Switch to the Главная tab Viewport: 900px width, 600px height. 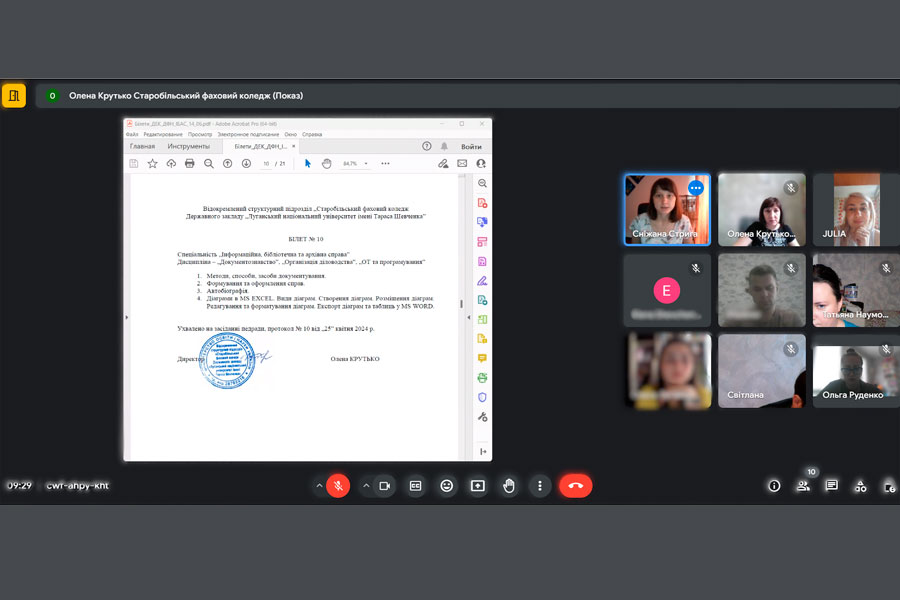(x=142, y=146)
